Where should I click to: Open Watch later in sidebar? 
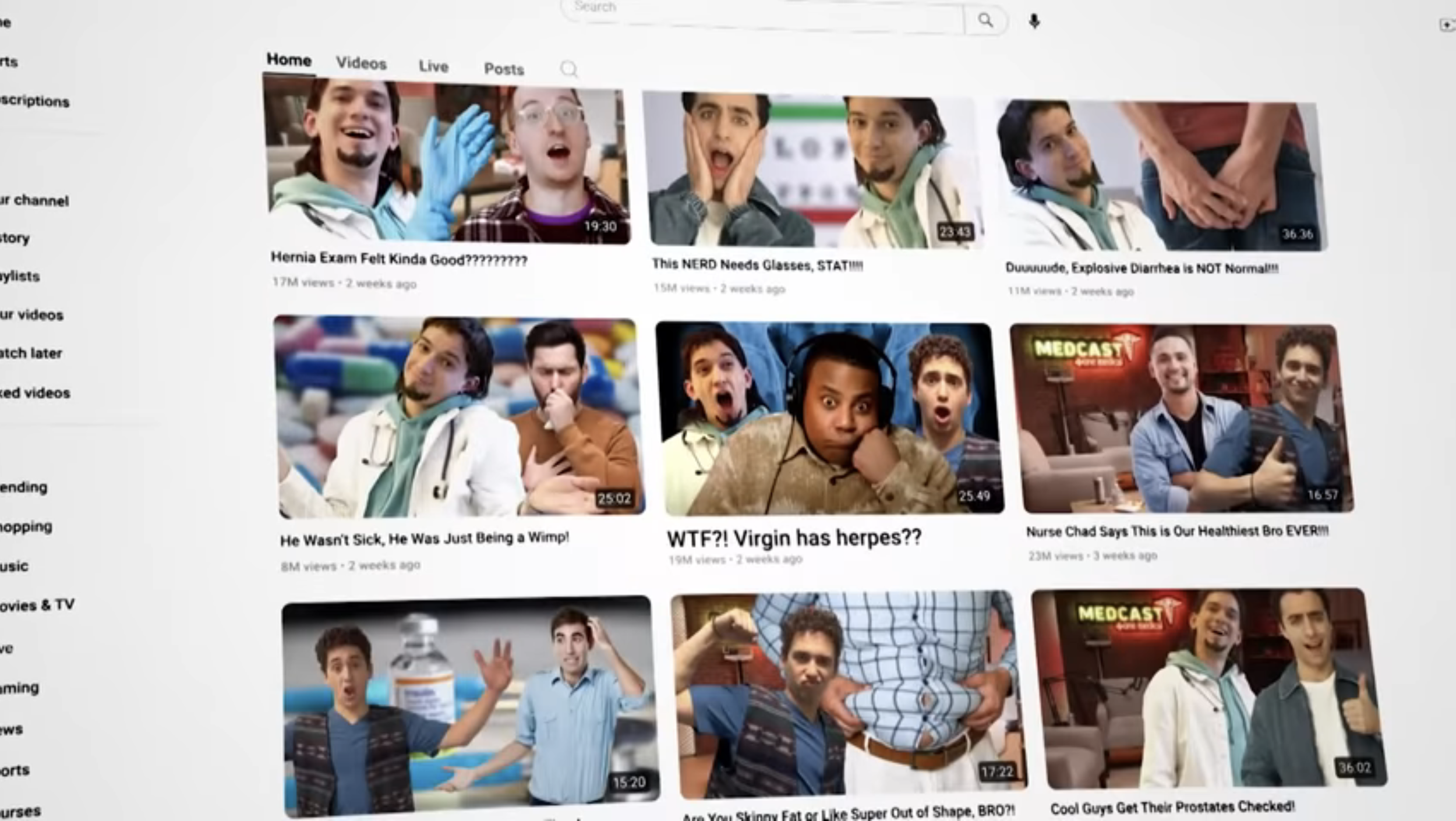tap(31, 353)
